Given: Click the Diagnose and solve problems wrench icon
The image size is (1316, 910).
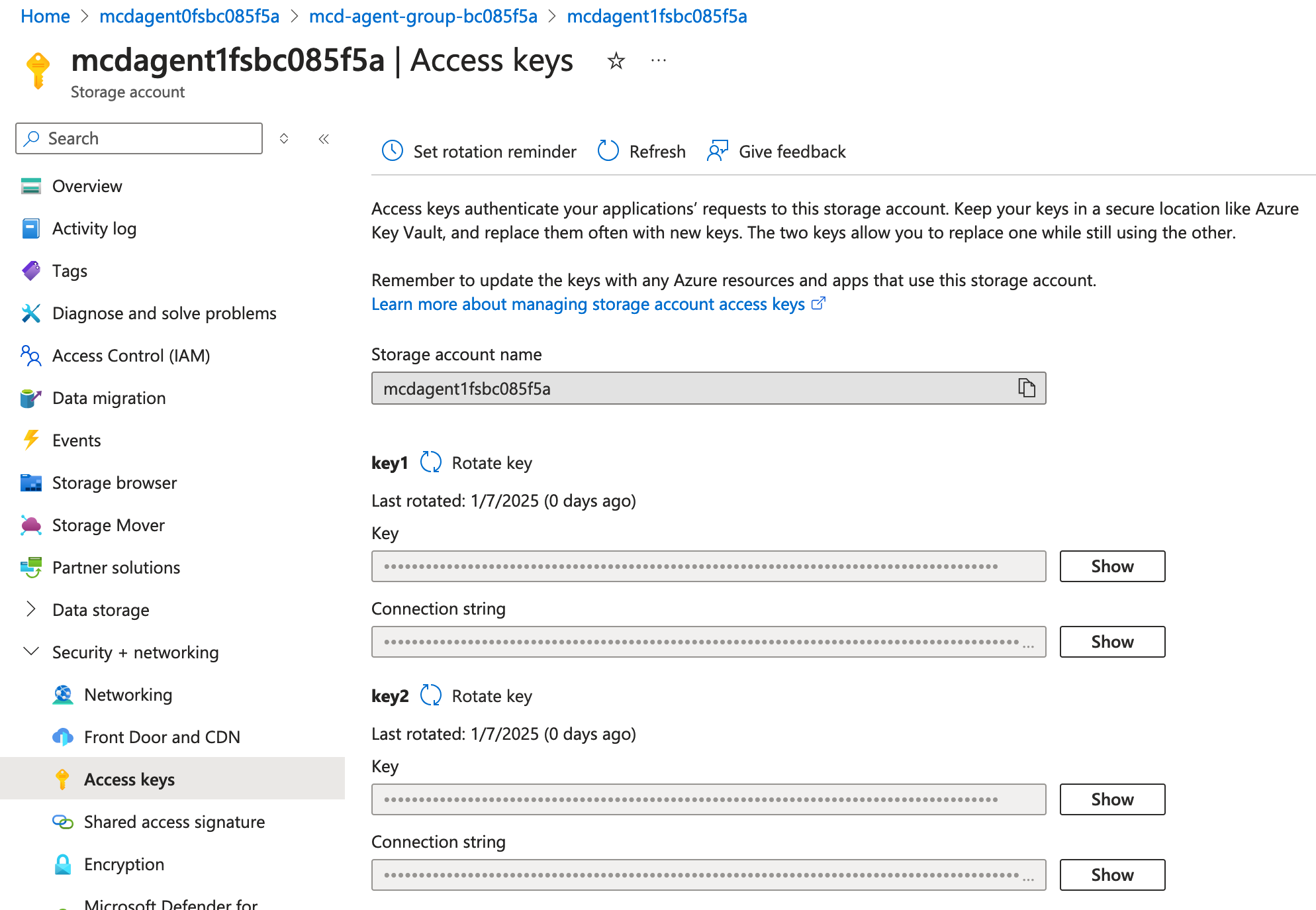Looking at the screenshot, I should [31, 313].
